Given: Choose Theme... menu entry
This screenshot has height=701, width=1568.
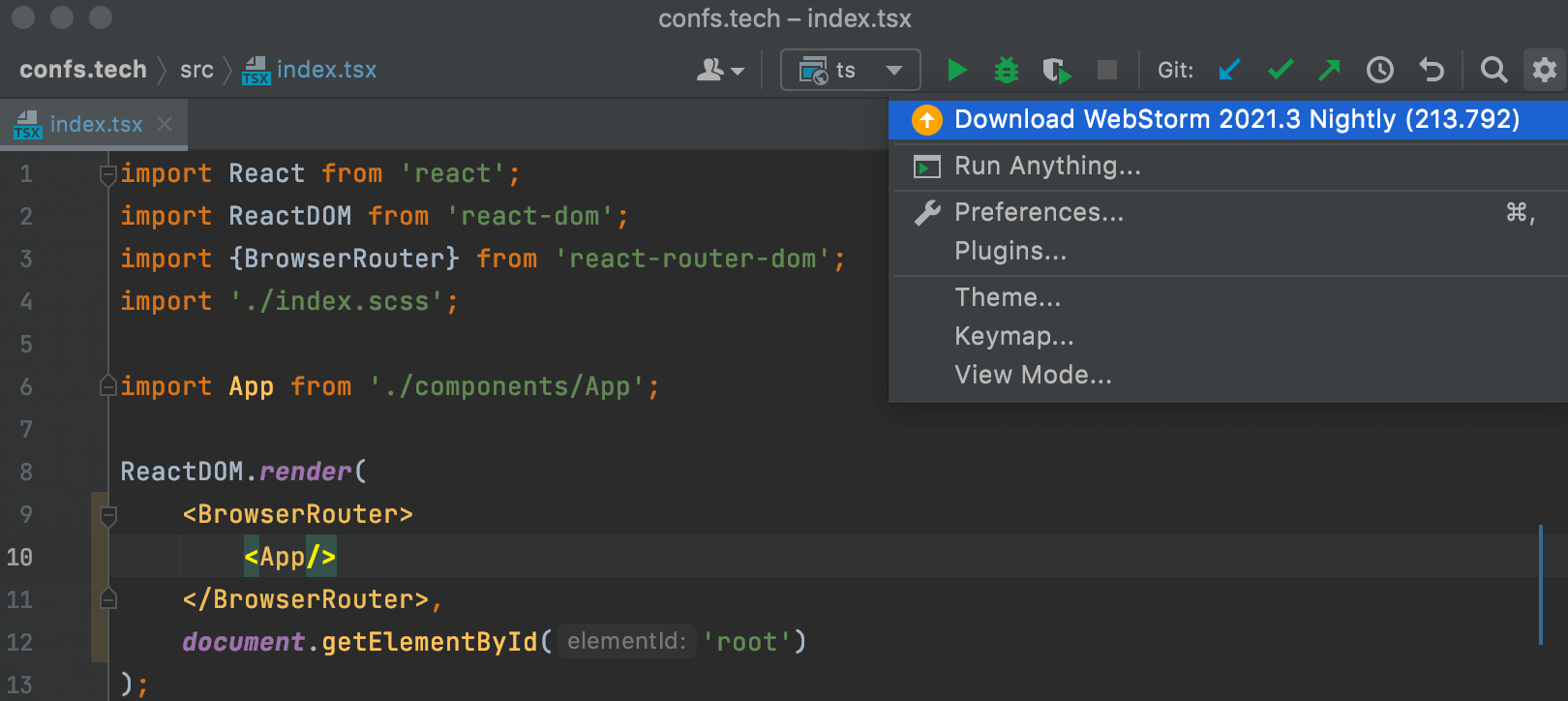Looking at the screenshot, I should click(1228, 297).
